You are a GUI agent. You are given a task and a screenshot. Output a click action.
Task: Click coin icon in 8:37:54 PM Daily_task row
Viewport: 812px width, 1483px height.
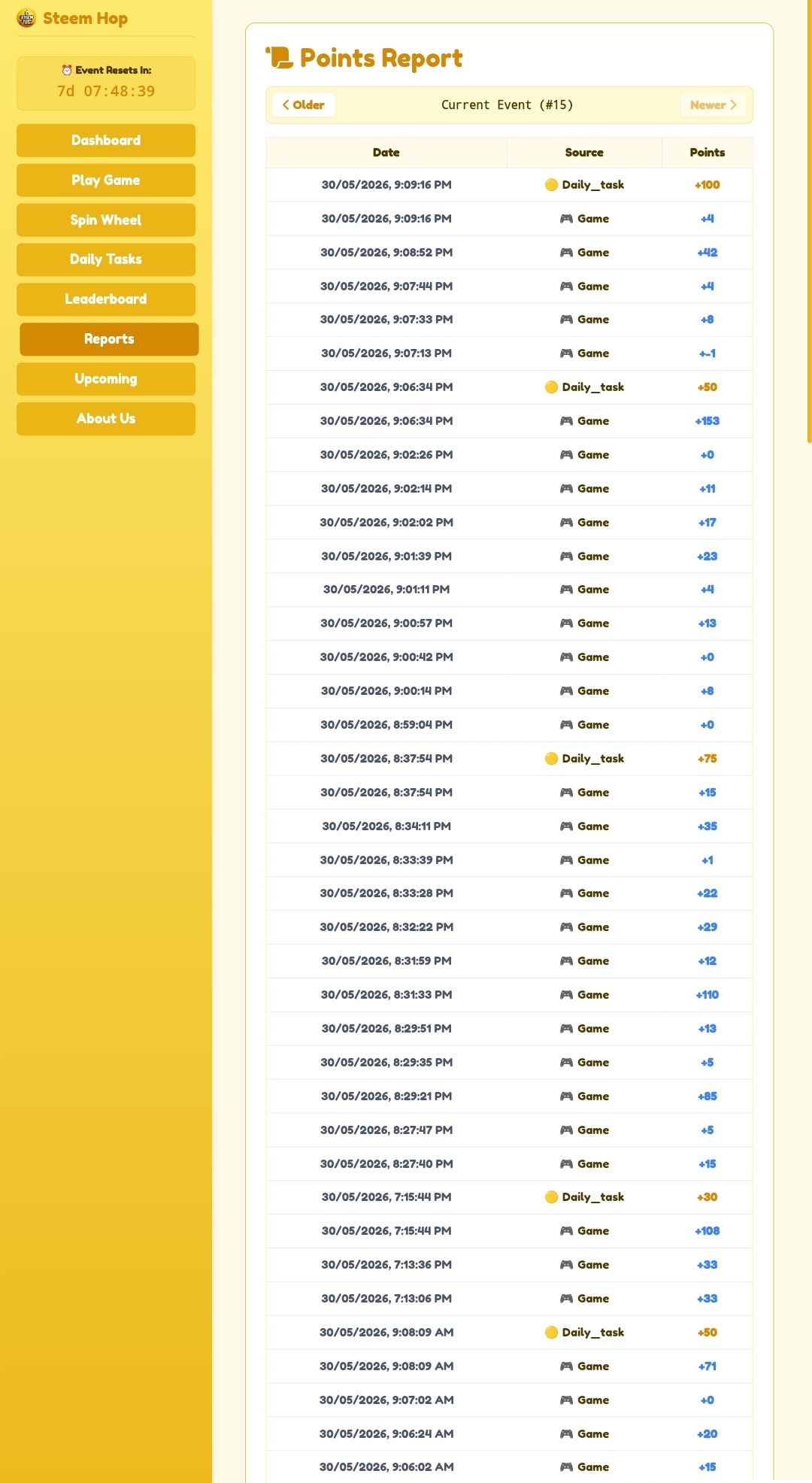pyautogui.click(x=551, y=759)
